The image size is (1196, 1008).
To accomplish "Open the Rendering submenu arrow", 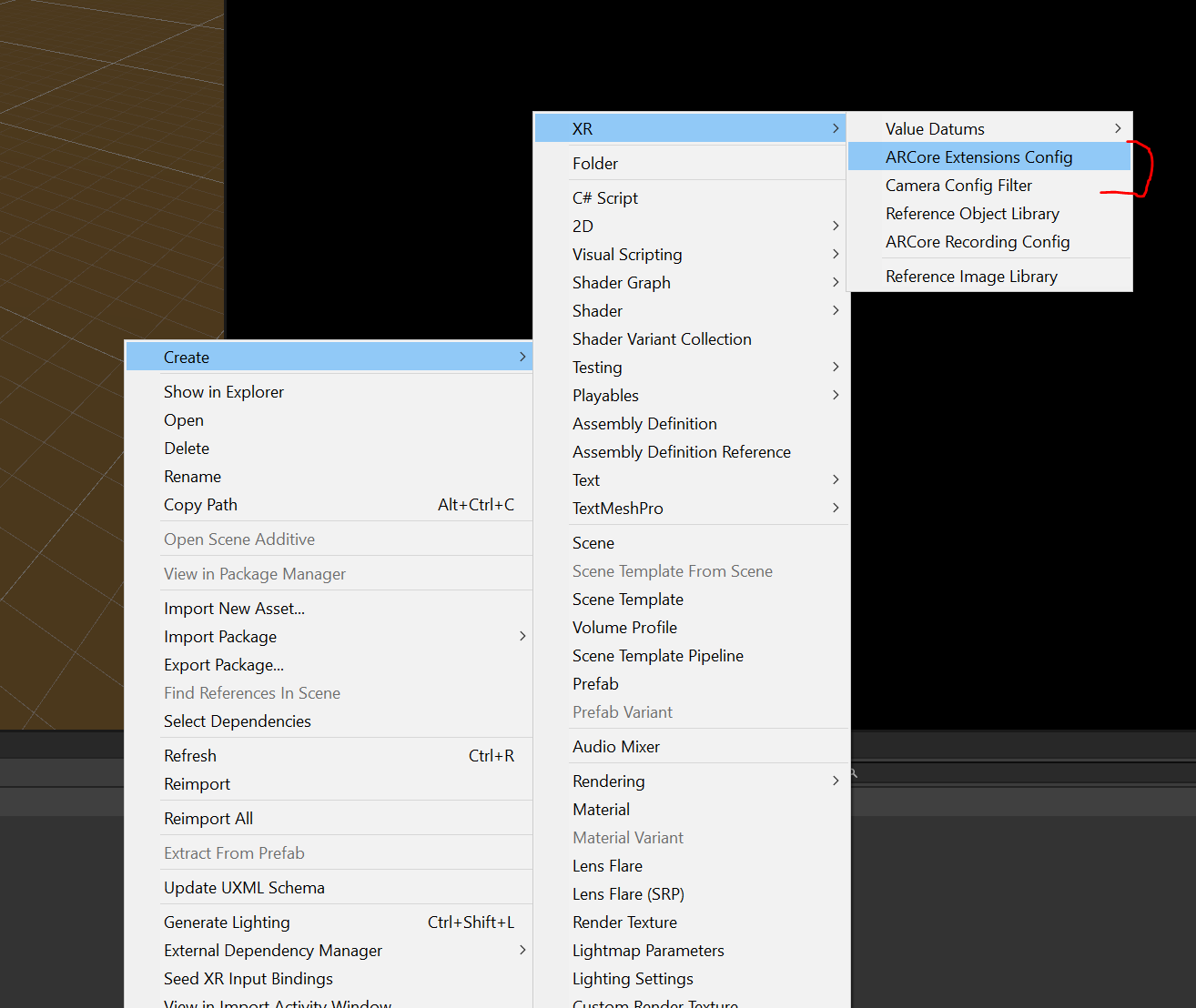I will (836, 781).
